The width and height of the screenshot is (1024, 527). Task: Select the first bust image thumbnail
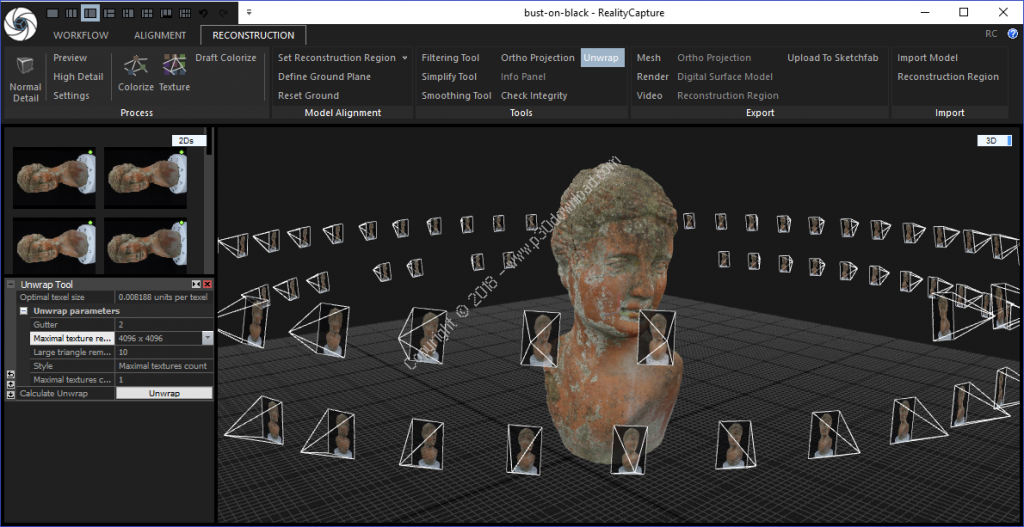[54, 177]
